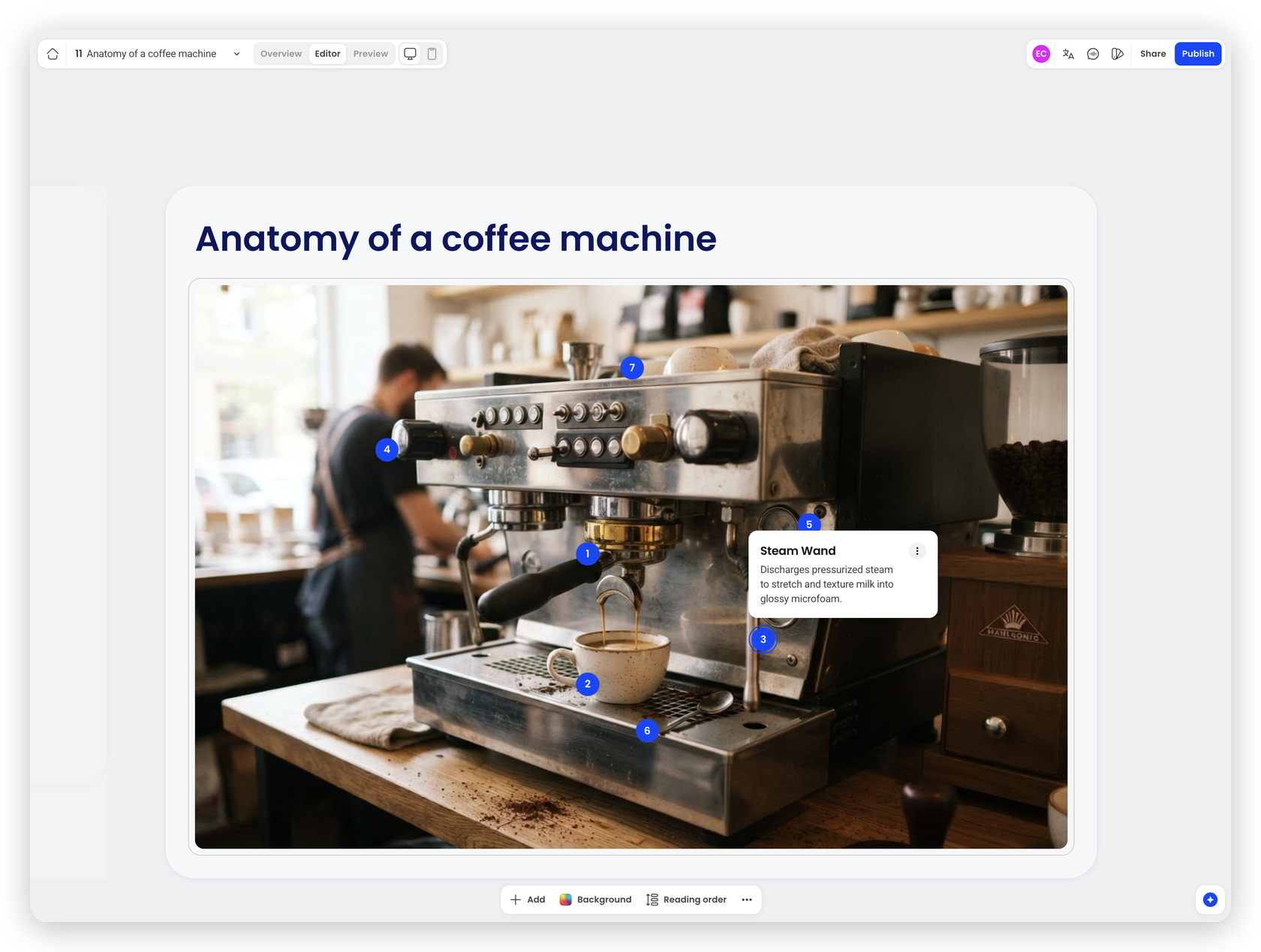Select mobile view icon
This screenshot has width=1261, height=952.
432,54
